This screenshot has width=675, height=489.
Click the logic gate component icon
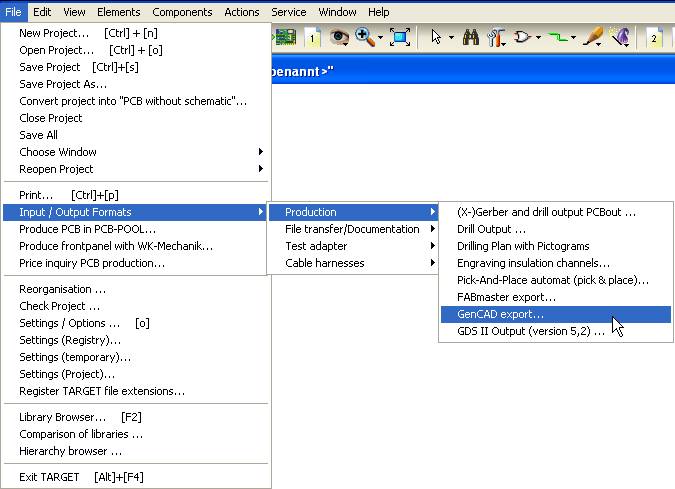[x=522, y=37]
